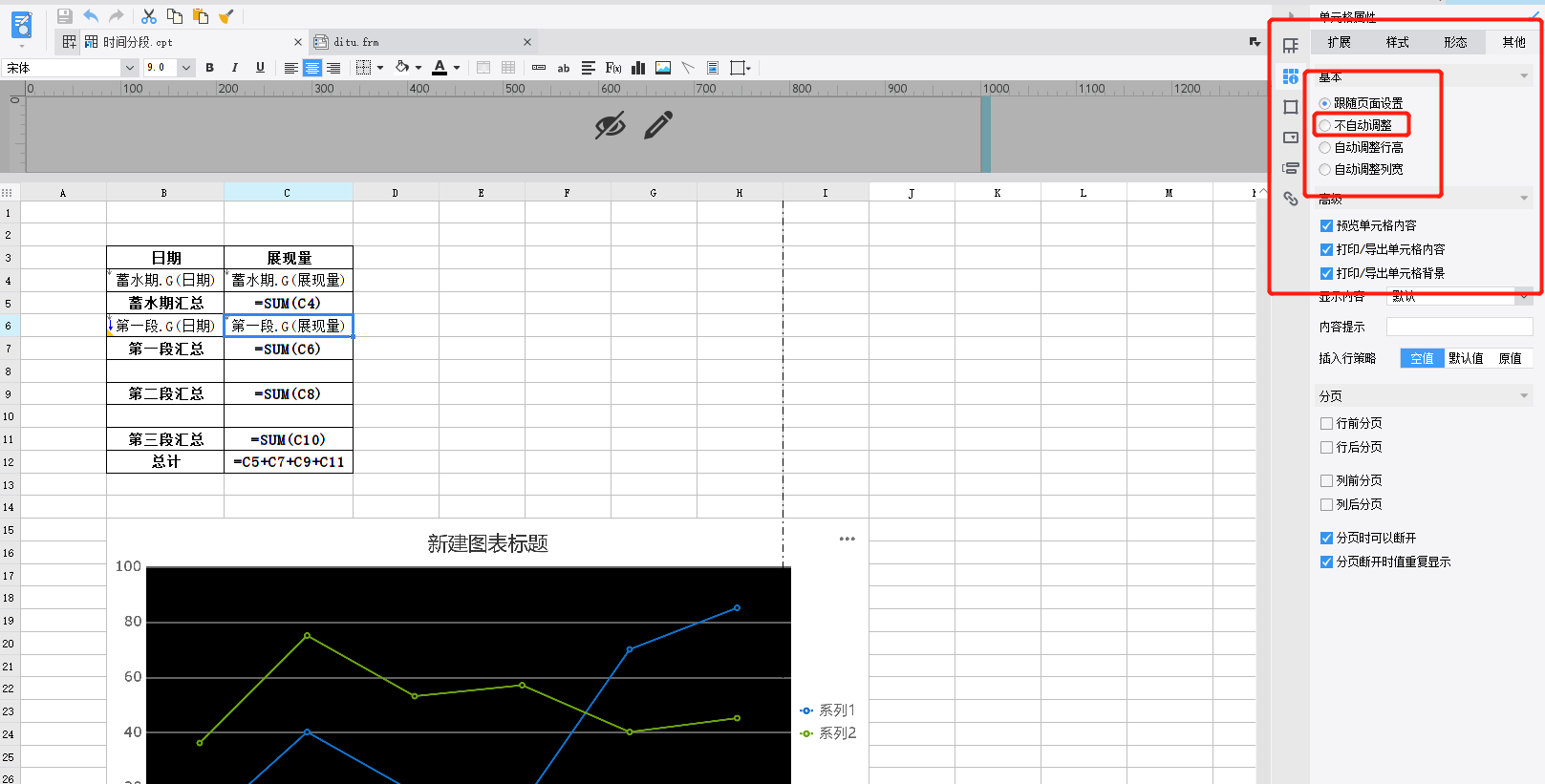Open the floating element panel icon
The width and height of the screenshot is (1545, 784).
coord(1291,107)
